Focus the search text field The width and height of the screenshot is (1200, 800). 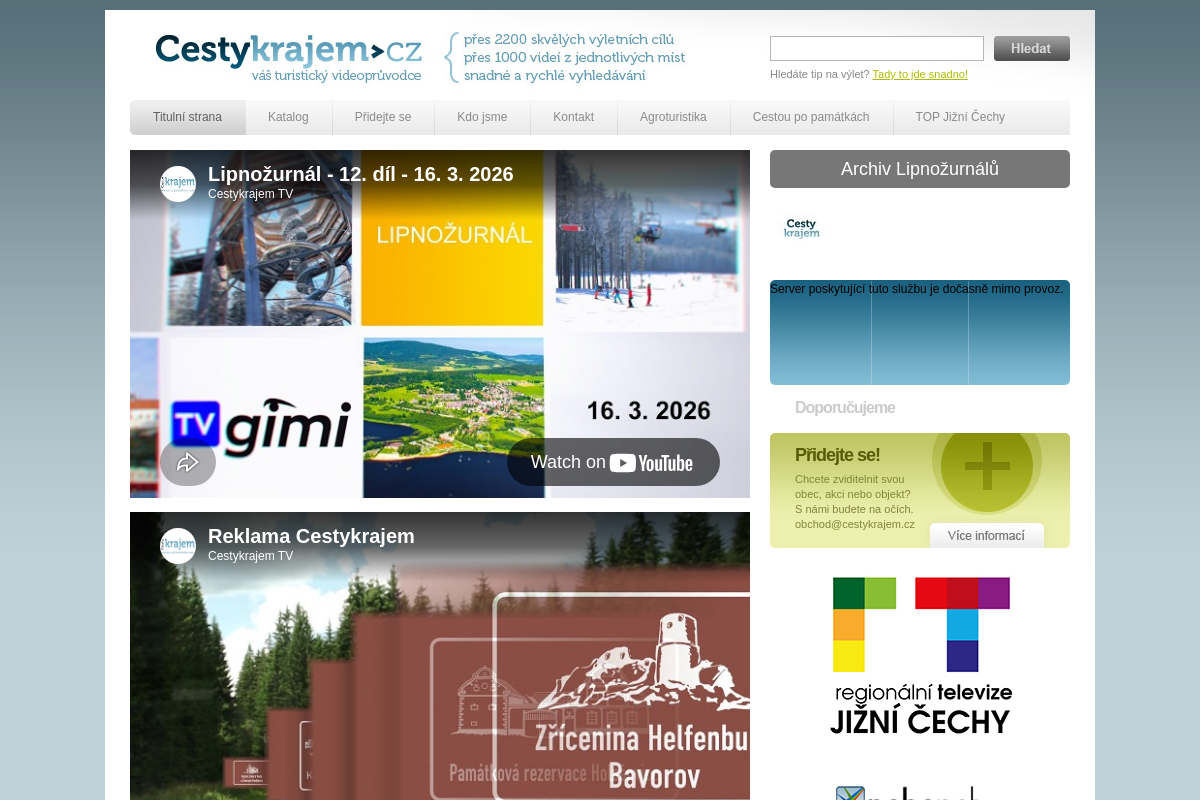point(876,48)
